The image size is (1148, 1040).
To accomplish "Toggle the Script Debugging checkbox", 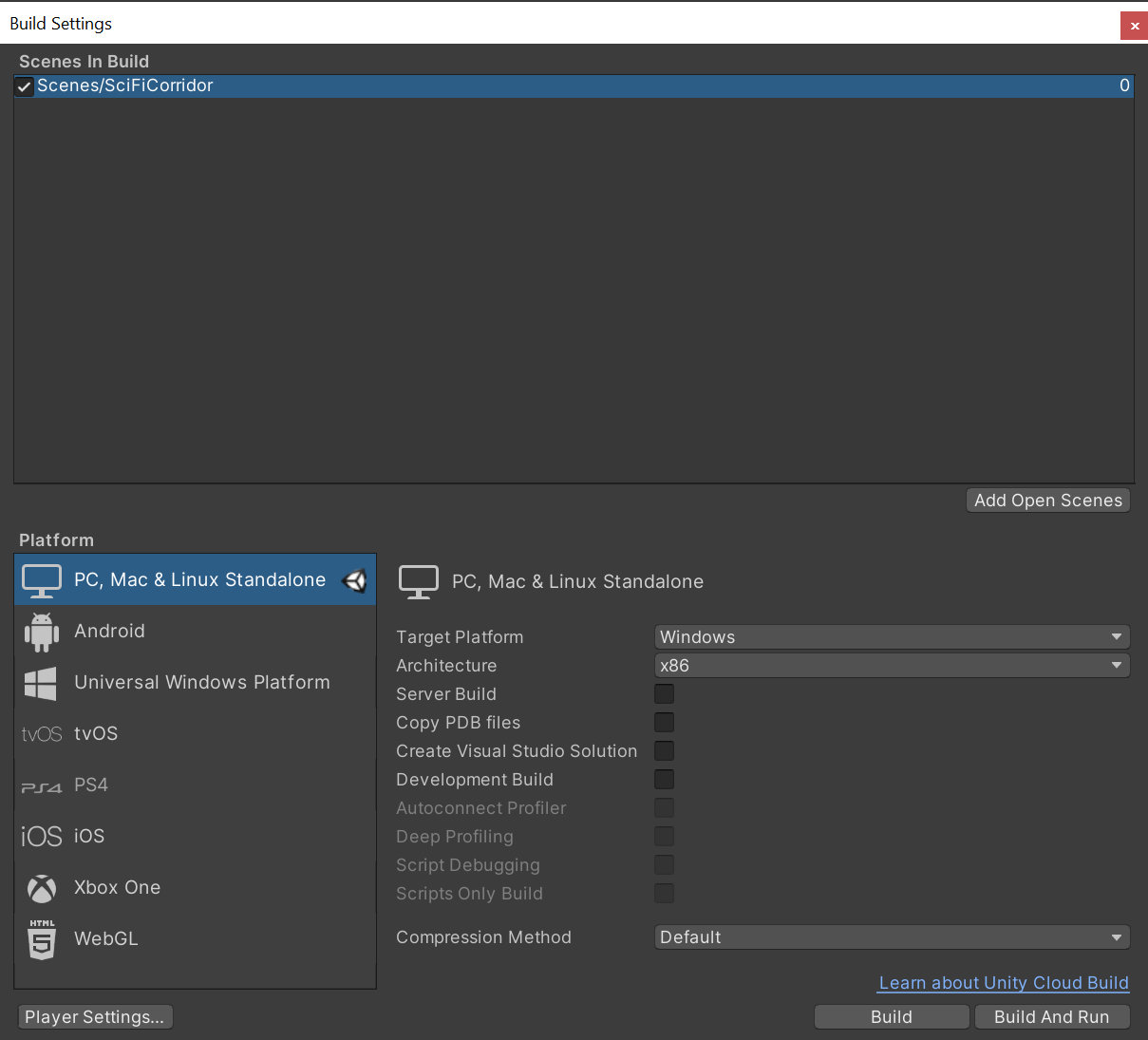I will pyautogui.click(x=665, y=865).
